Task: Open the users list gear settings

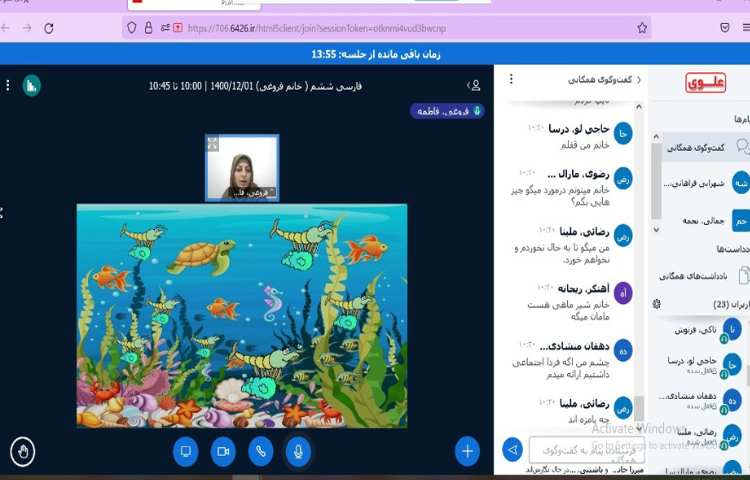Action: [x=656, y=304]
